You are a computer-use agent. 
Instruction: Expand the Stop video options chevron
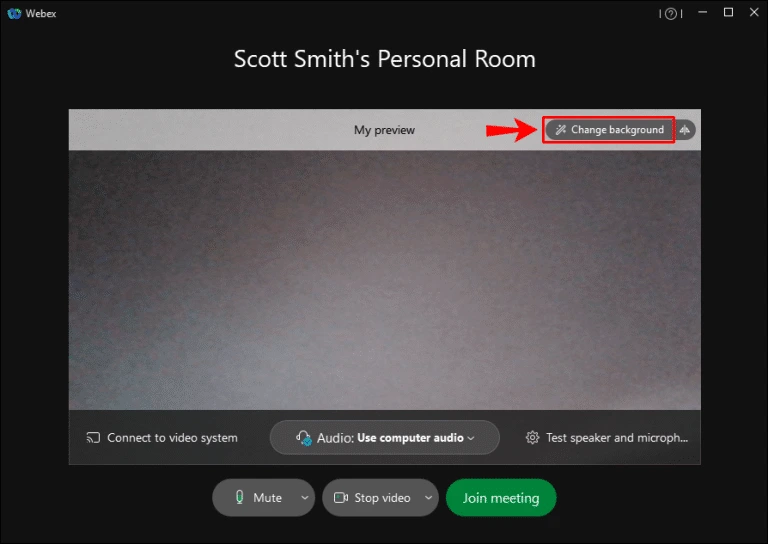pyautogui.click(x=429, y=497)
